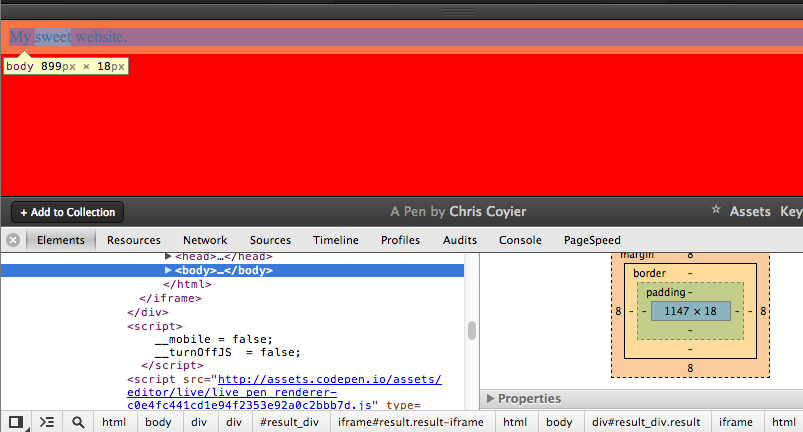Switch to the Console tab
Image resolution: width=803 pixels, height=432 pixels.
coord(520,240)
